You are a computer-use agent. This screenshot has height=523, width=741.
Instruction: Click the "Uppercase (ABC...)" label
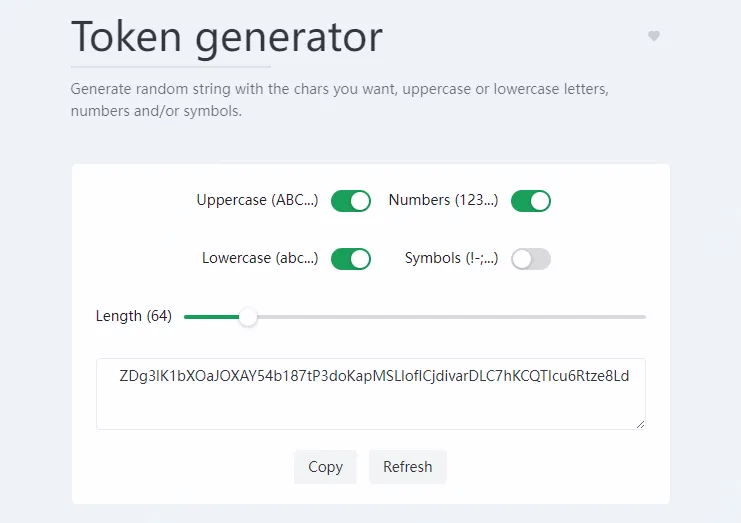point(257,200)
